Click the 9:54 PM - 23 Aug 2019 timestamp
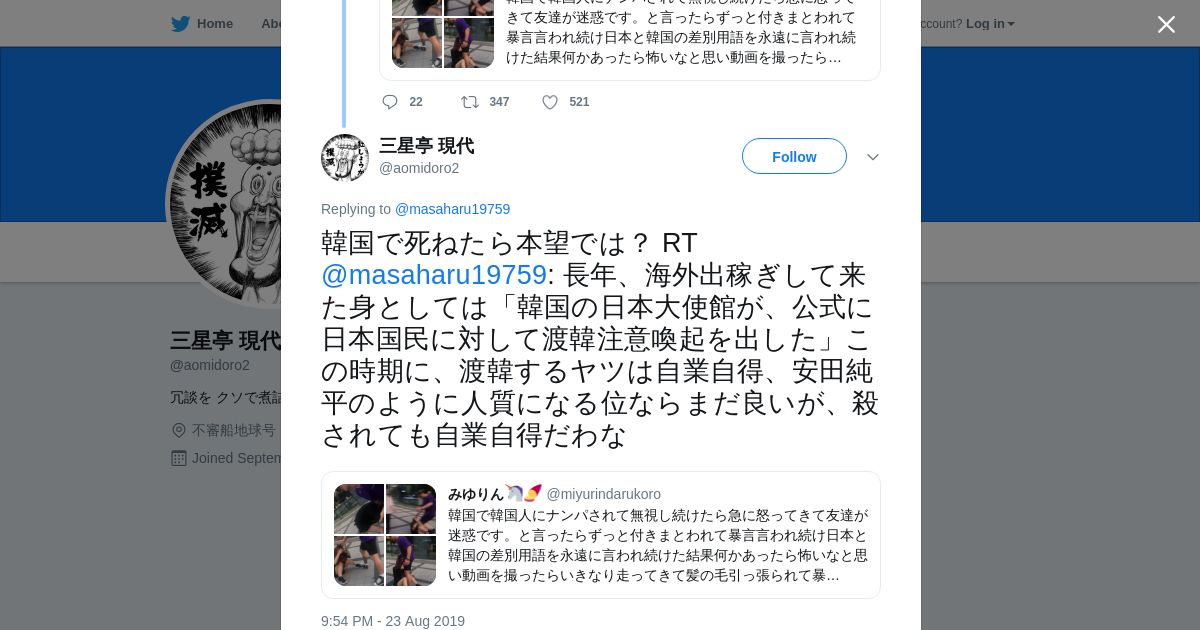1200x630 pixels. (x=393, y=621)
